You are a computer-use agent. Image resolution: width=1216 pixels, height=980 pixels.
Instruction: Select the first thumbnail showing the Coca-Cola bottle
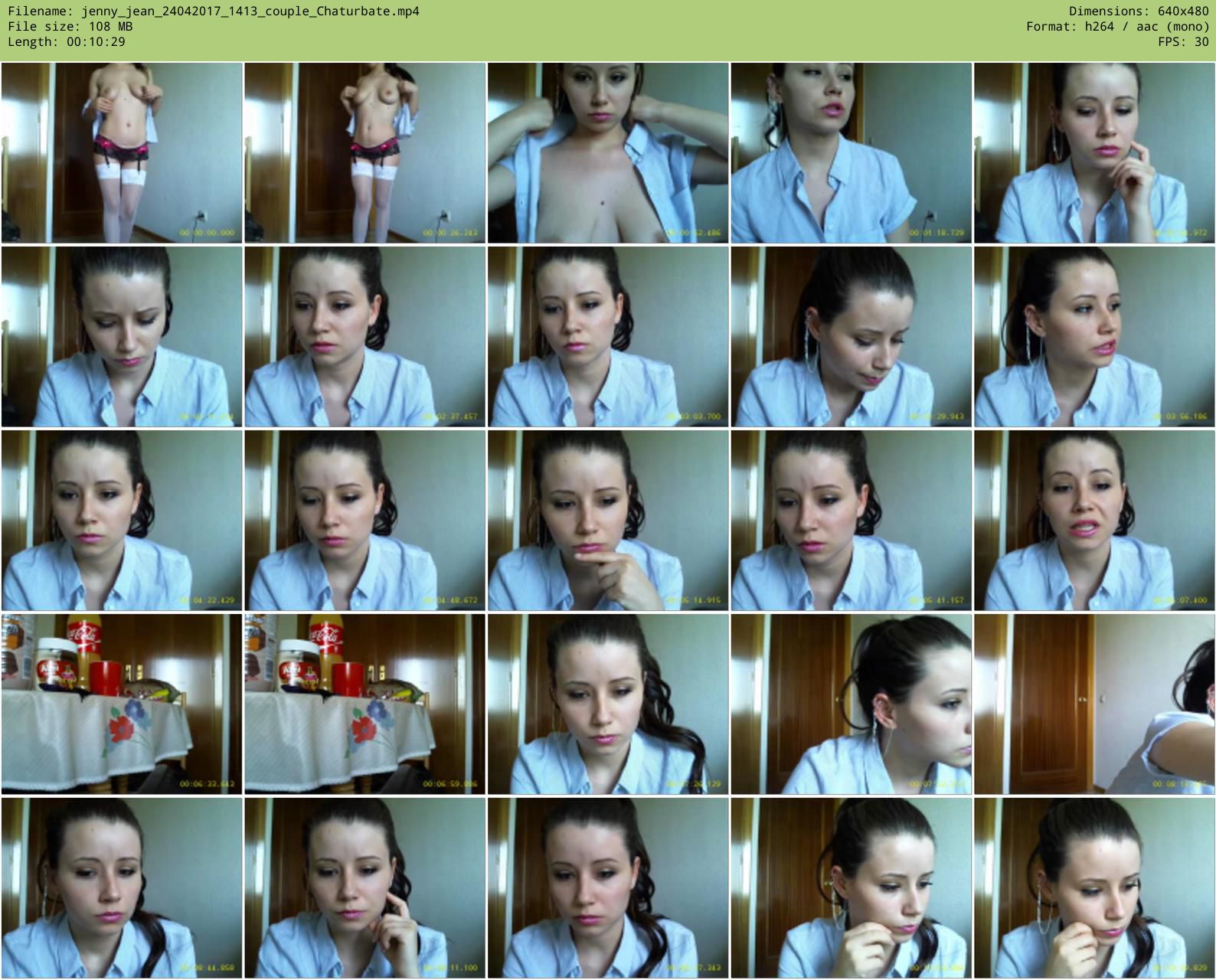(122, 704)
